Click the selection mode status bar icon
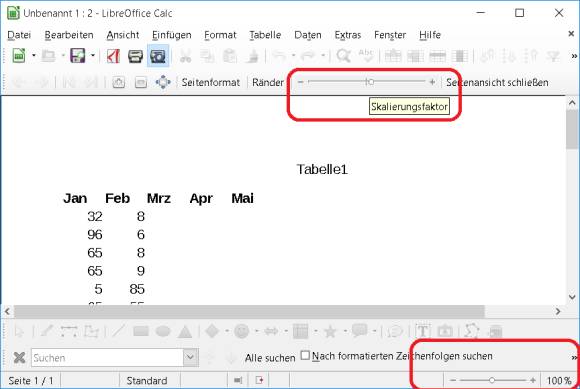The width and height of the screenshot is (580, 389). click(238, 380)
